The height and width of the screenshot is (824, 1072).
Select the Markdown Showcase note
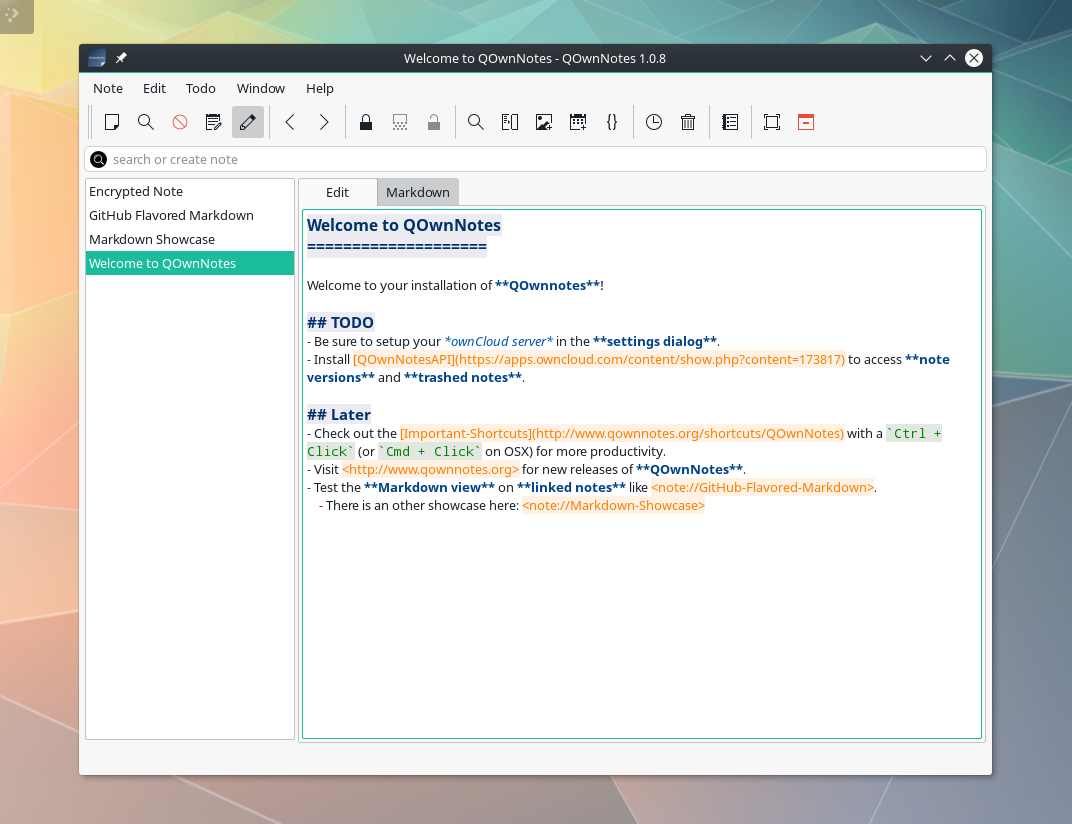190,239
